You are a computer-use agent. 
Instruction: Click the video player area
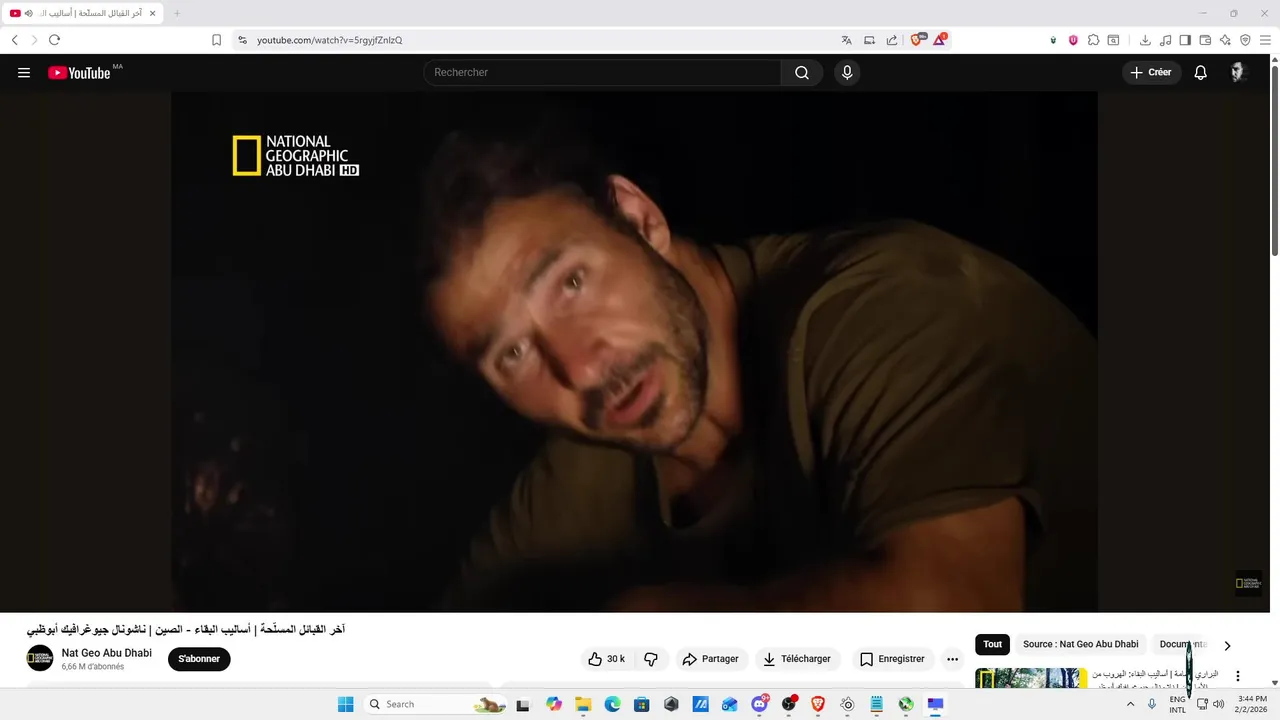pyautogui.click(x=634, y=352)
